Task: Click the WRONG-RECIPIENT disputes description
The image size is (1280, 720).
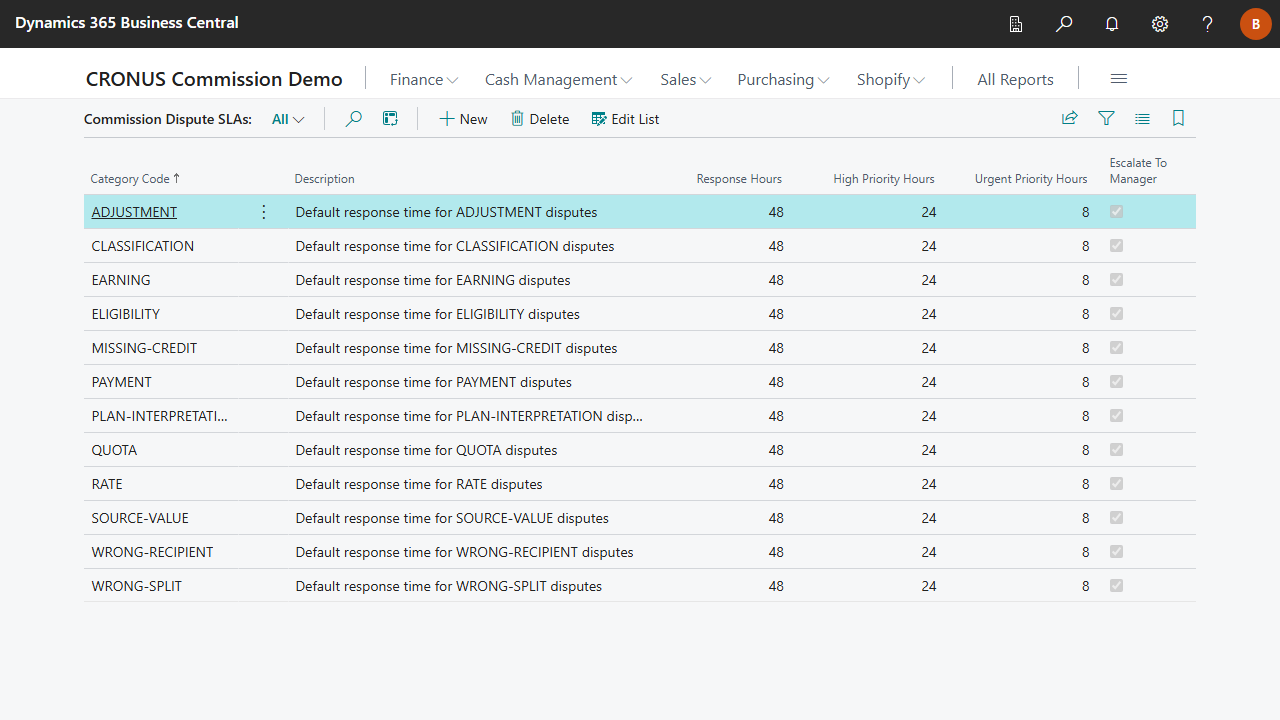Action: pyautogui.click(x=464, y=552)
